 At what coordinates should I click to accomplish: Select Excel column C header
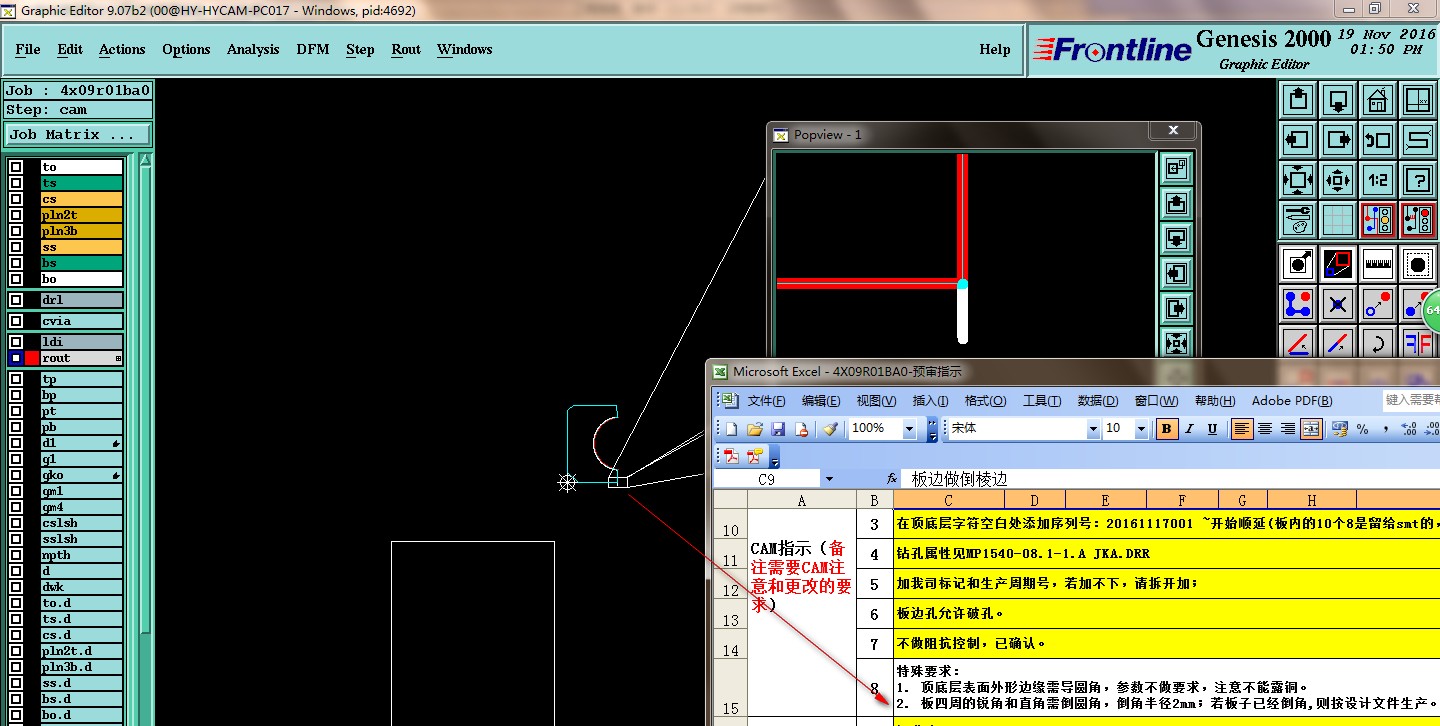(948, 500)
